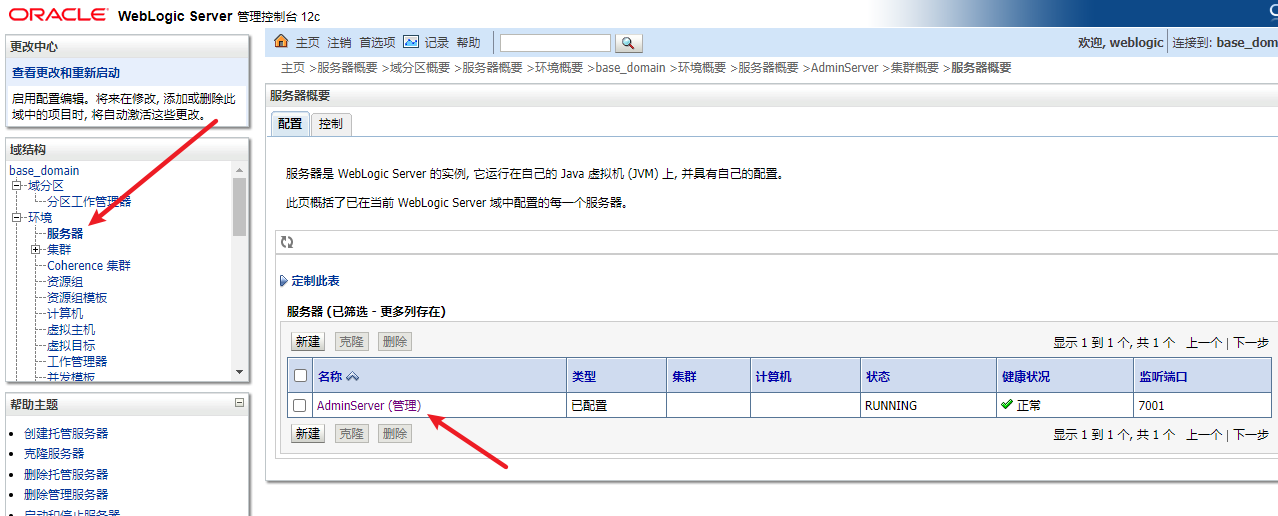This screenshot has height=516, width=1278.
Task: Click the home icon in the toolbar
Action: pos(281,42)
